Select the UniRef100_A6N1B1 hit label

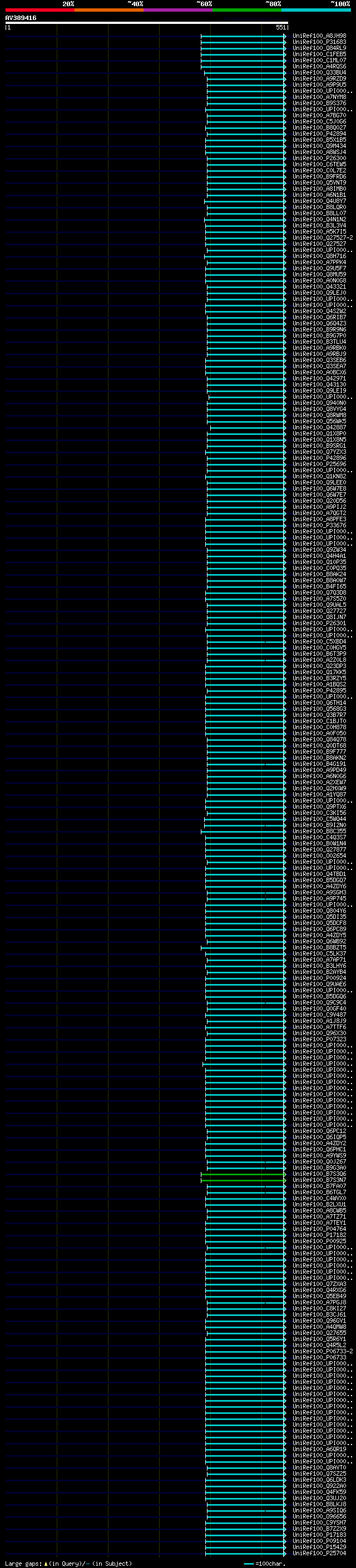pyautogui.click(x=319, y=195)
